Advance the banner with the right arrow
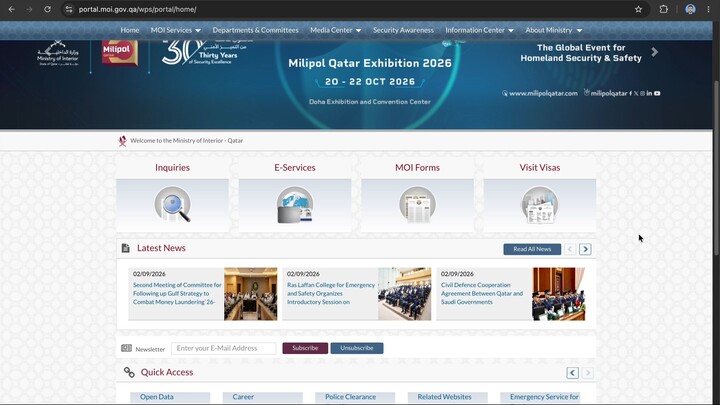The image size is (720, 405). point(655,52)
